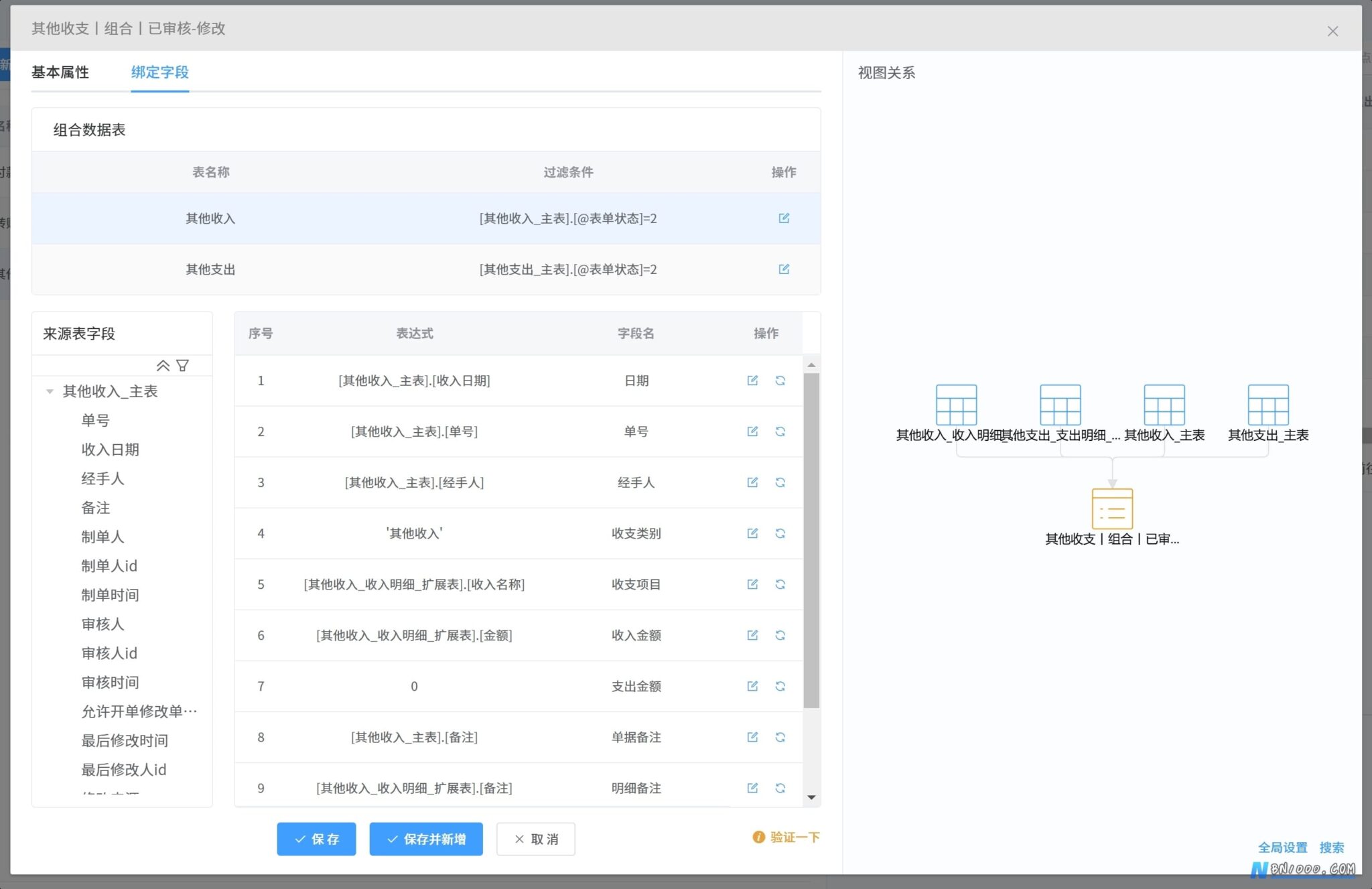The height and width of the screenshot is (889, 1372).
Task: Collapse the 其他收入_主表 tree node
Action: point(50,391)
